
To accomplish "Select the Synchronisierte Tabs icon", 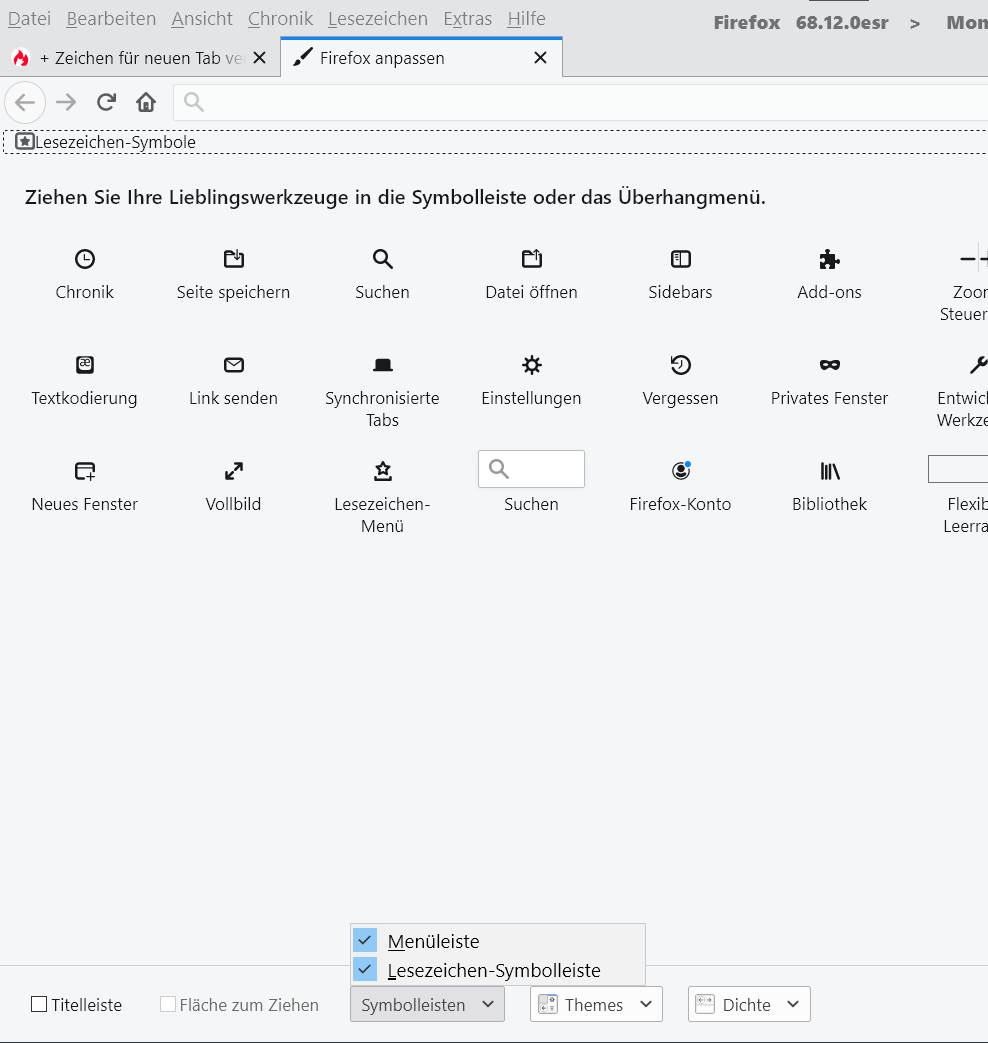I will click(383, 365).
